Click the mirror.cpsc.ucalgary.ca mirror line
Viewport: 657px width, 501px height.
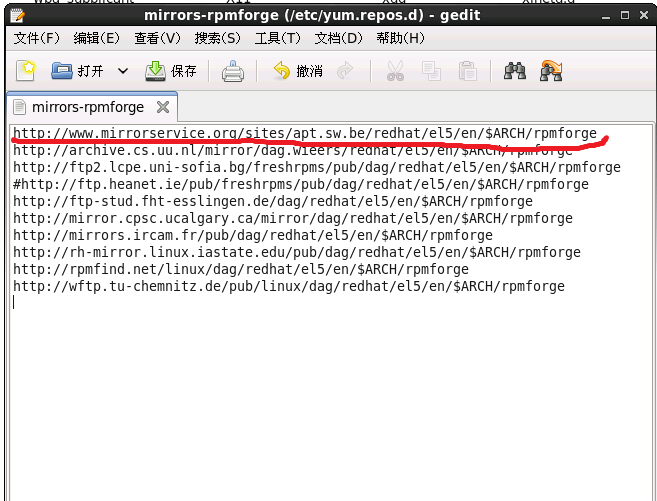point(293,218)
